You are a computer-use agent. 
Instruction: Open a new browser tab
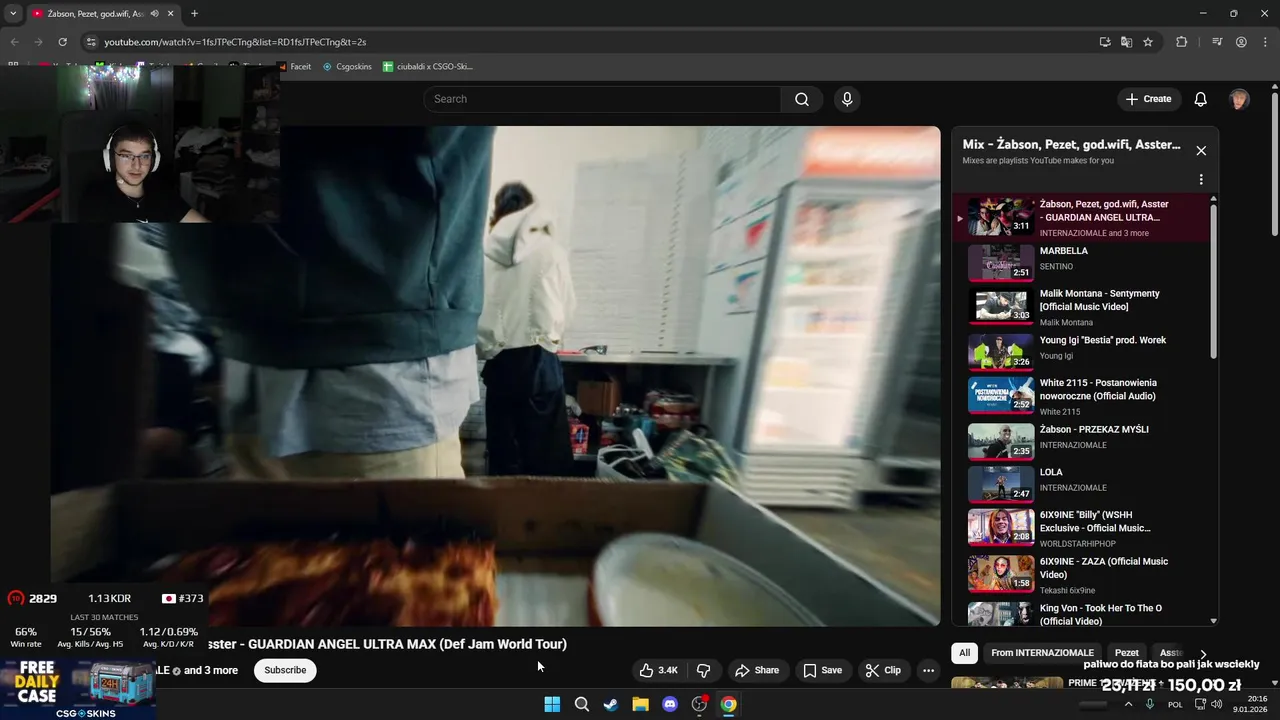pos(194,14)
